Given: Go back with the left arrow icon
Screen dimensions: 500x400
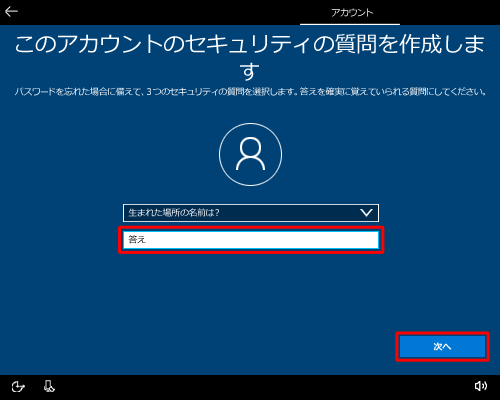Looking at the screenshot, I should click(11, 12).
